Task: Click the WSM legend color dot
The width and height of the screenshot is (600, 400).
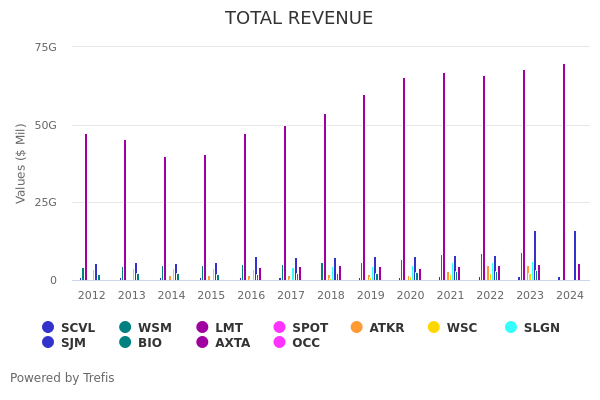Action: [x=125, y=328]
